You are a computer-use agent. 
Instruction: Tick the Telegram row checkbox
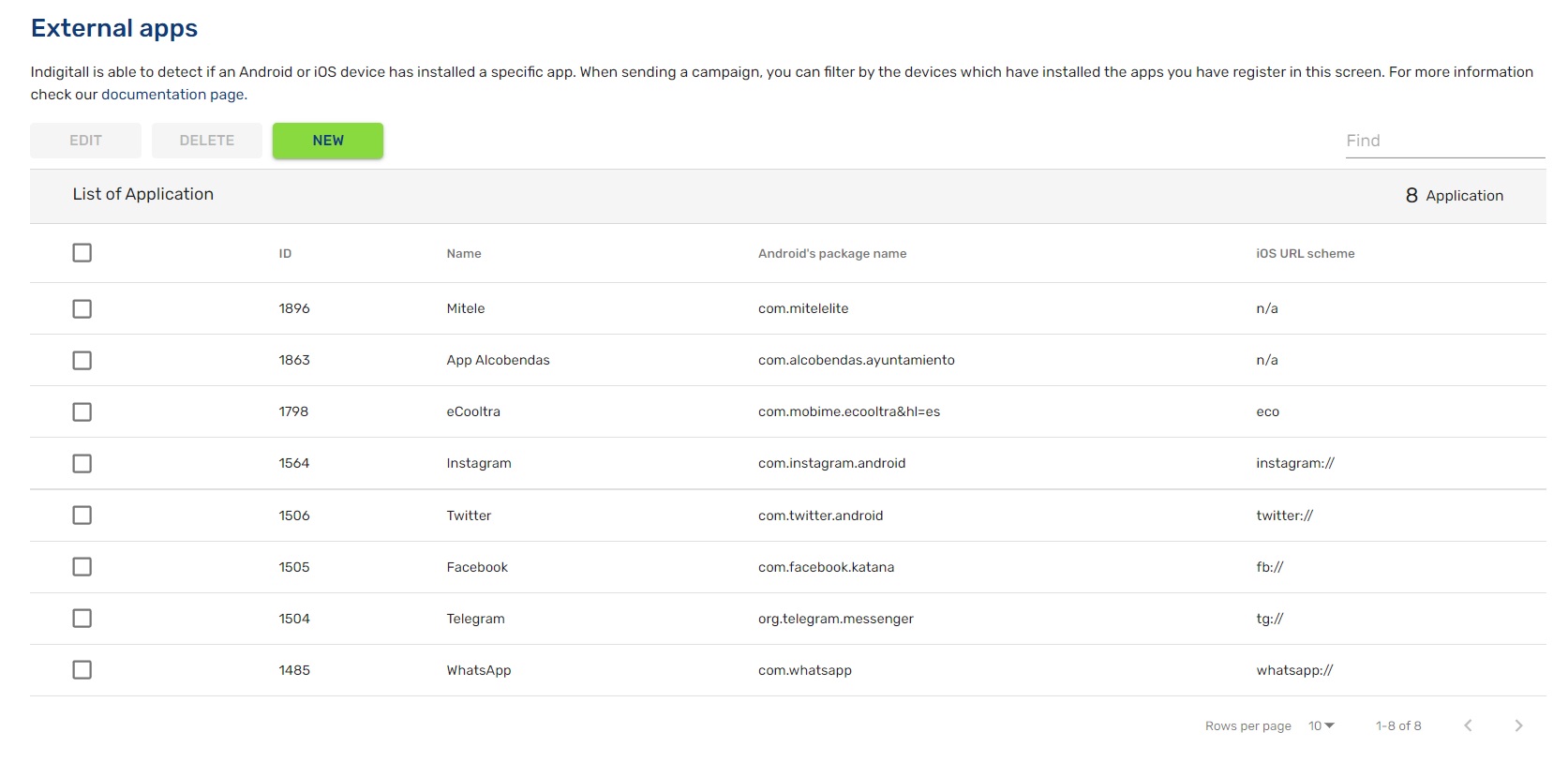click(82, 619)
